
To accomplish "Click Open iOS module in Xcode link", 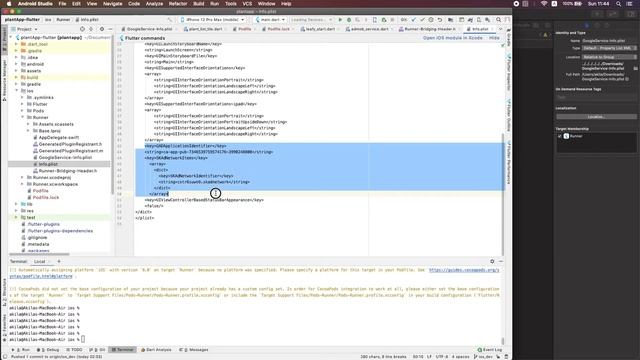I will (x=453, y=38).
